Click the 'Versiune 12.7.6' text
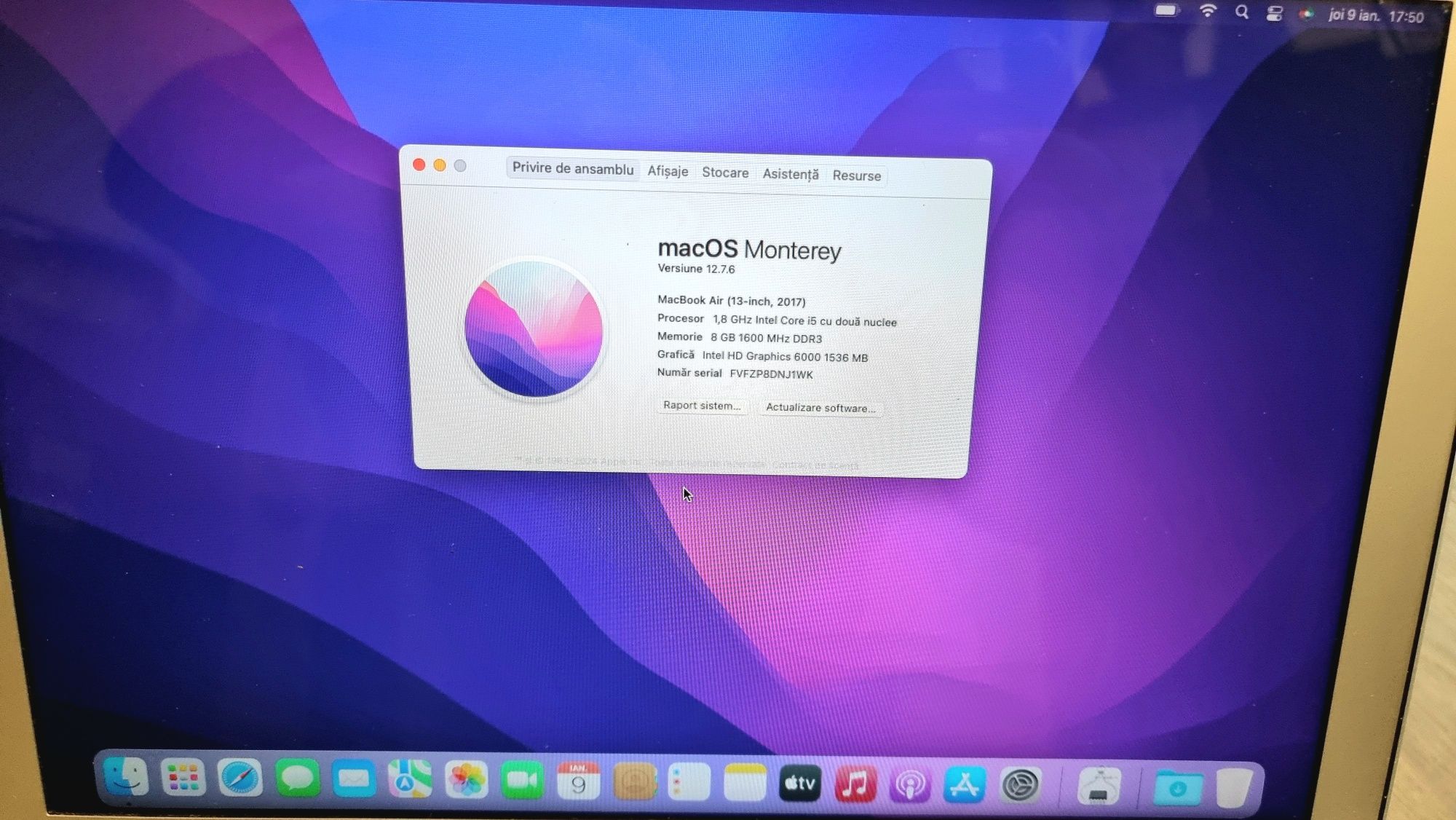The image size is (1456, 820). pyautogui.click(x=696, y=269)
